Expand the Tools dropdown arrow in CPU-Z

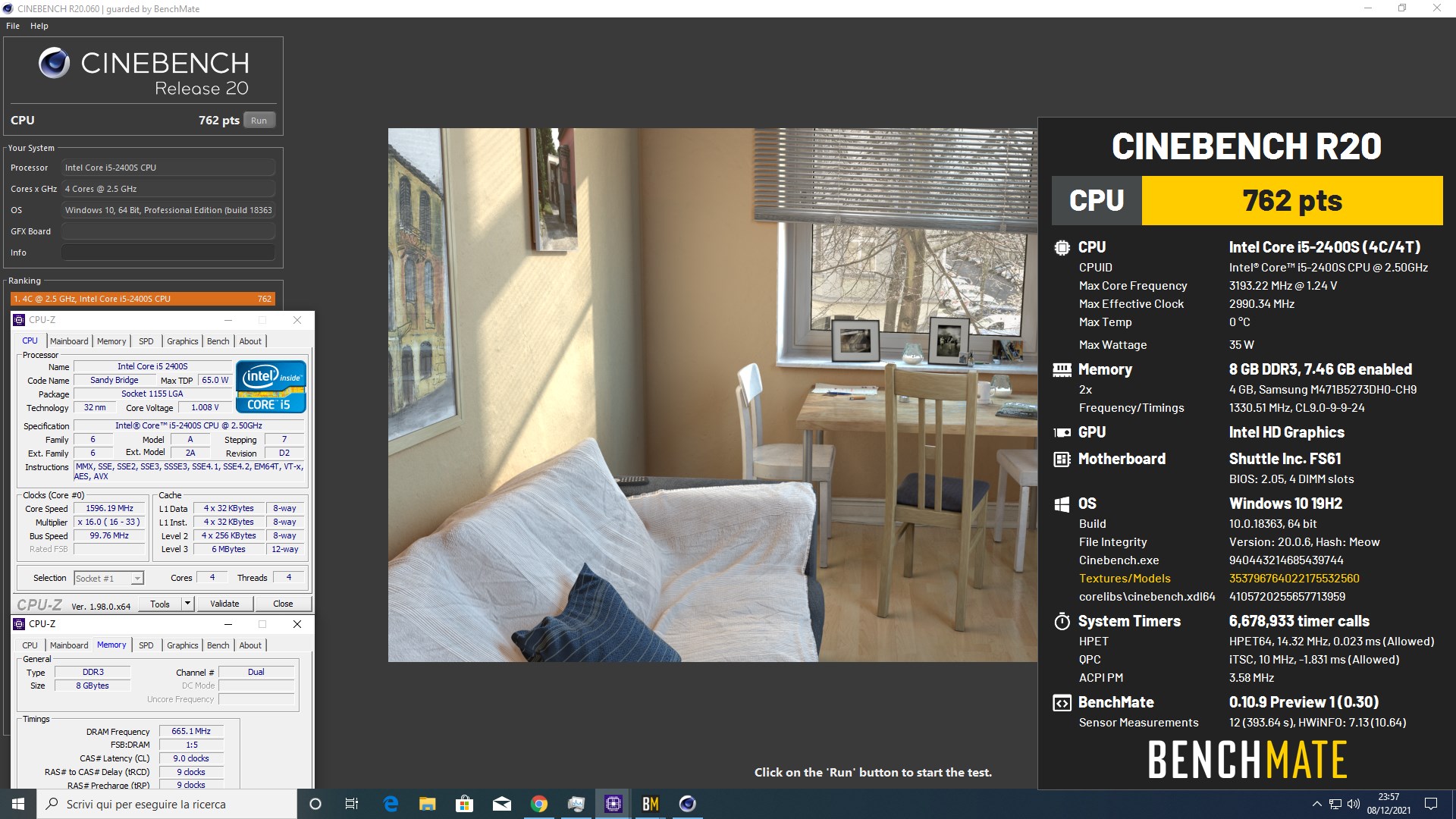tap(188, 604)
